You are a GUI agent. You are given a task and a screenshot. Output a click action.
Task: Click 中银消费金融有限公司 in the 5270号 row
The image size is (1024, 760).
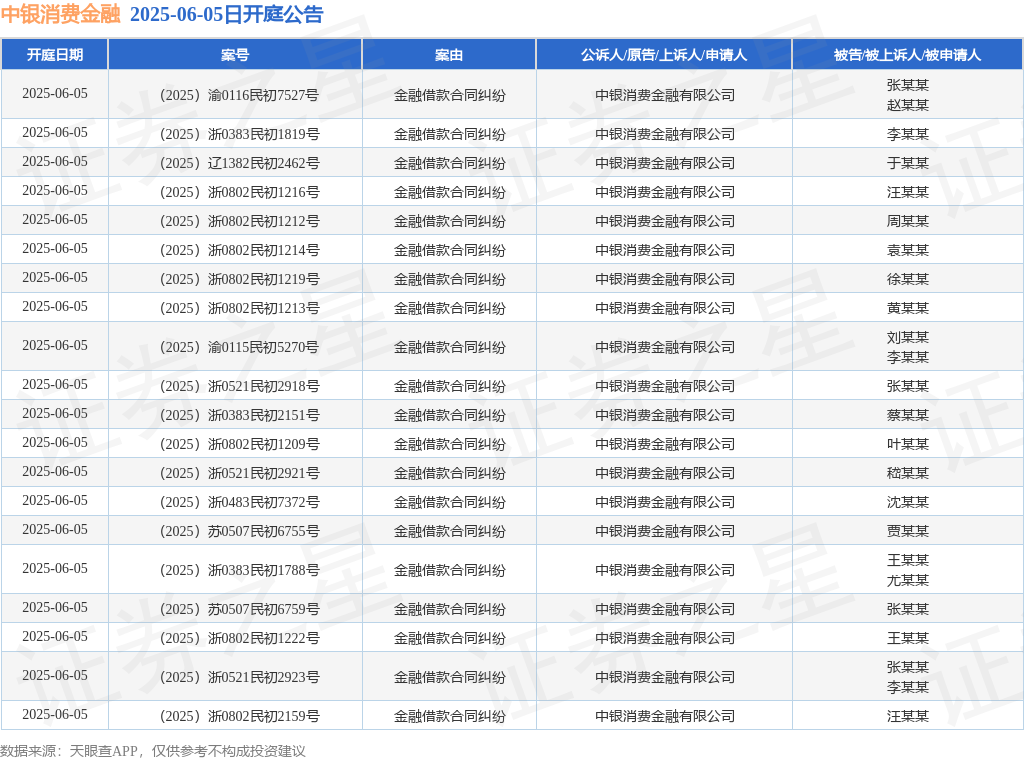pos(665,347)
